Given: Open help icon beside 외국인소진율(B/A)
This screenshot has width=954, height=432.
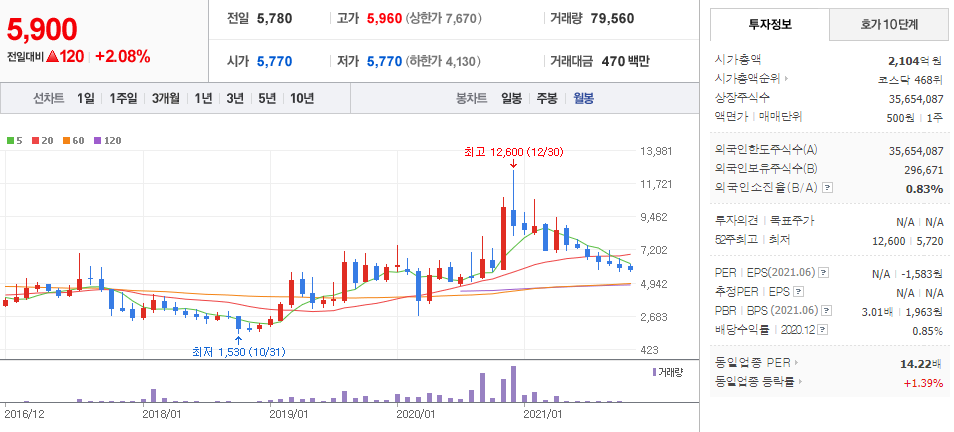Looking at the screenshot, I should tap(827, 188).
